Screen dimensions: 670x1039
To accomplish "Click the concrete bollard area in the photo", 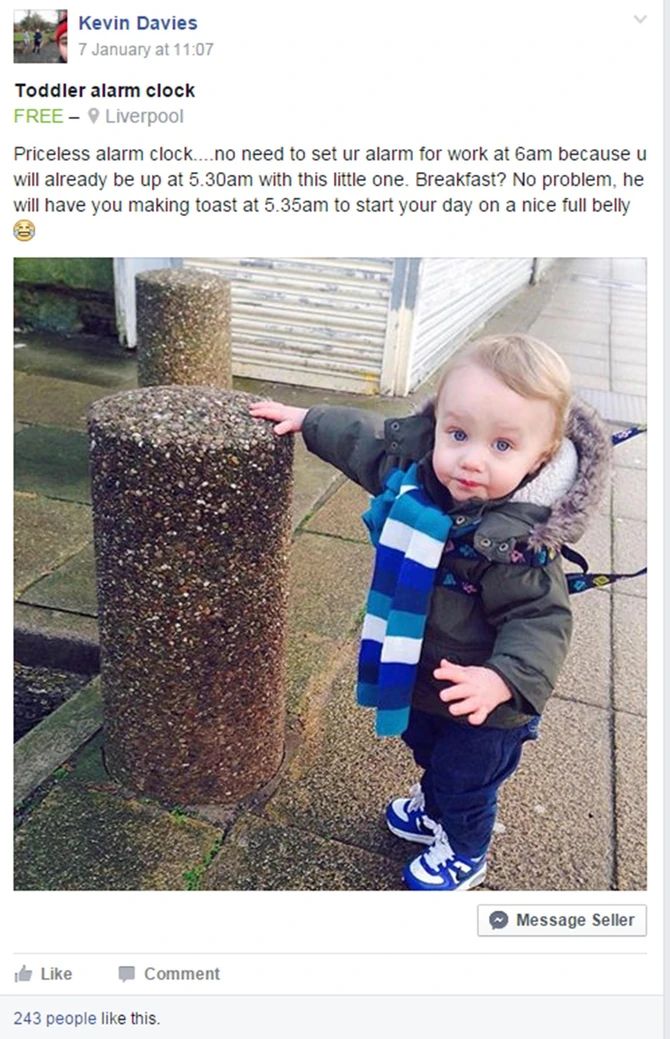I will click(191, 594).
